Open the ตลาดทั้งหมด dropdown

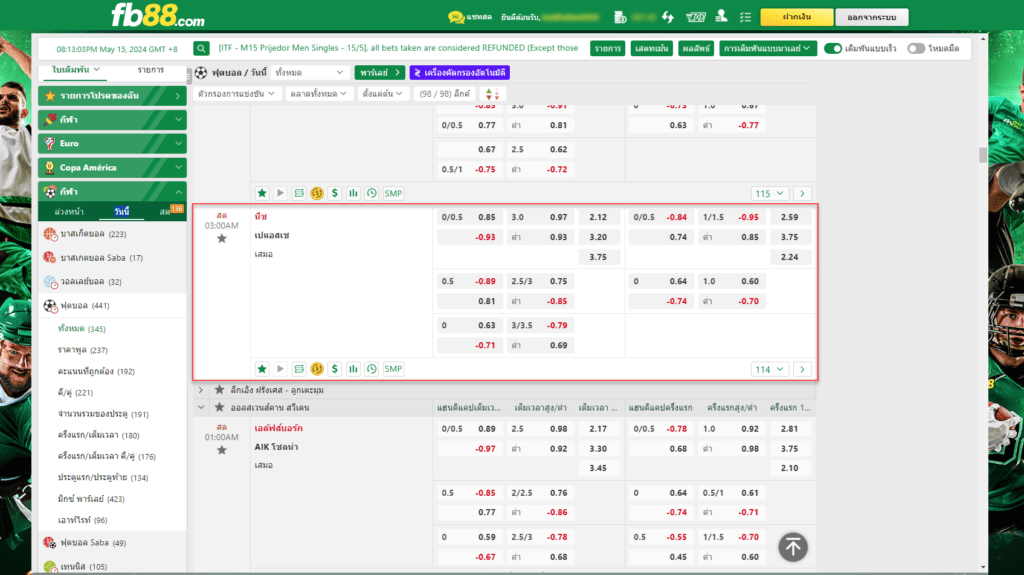coord(319,94)
